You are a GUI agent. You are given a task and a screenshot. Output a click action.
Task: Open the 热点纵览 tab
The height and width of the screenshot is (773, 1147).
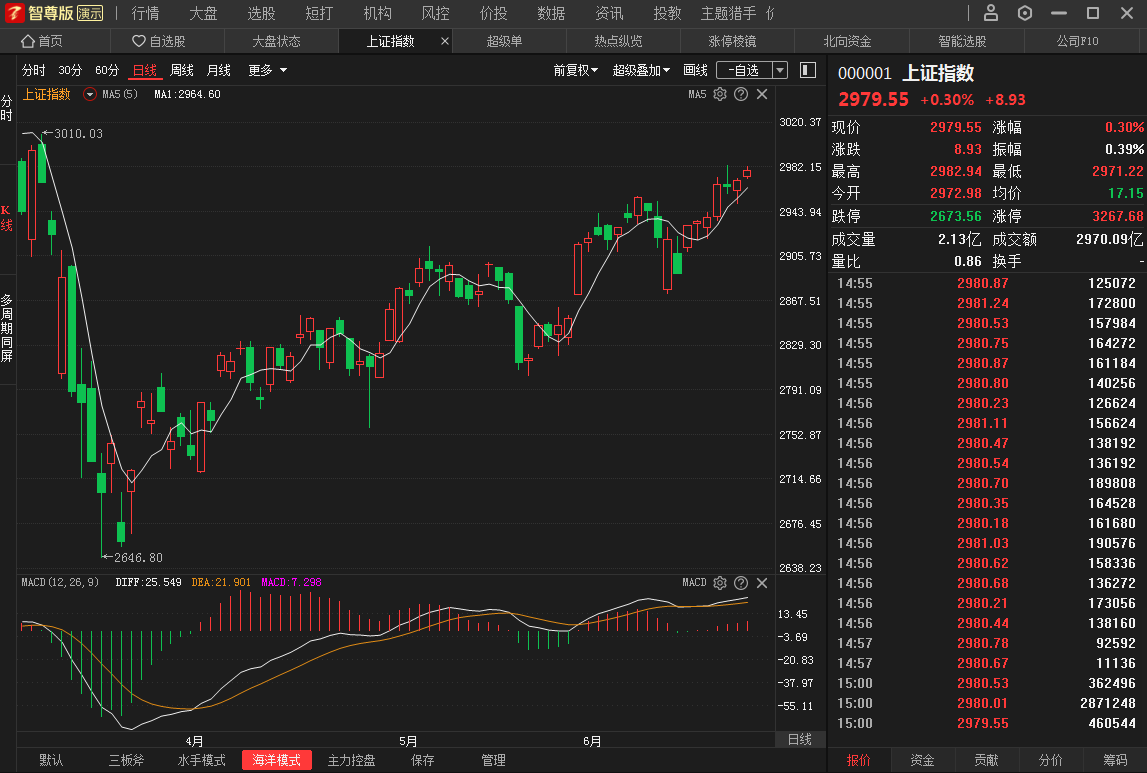tap(618, 41)
